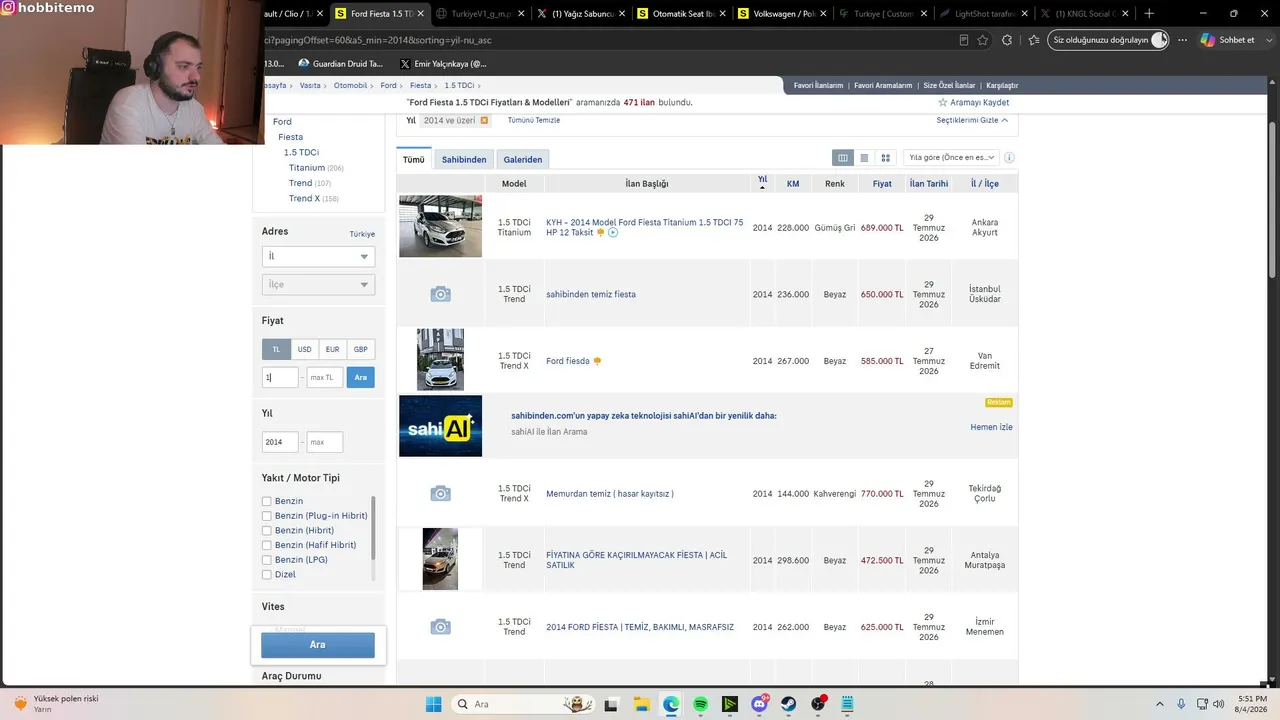Switch to the Galeriden listings tab
The image size is (1280, 720).
(523, 159)
